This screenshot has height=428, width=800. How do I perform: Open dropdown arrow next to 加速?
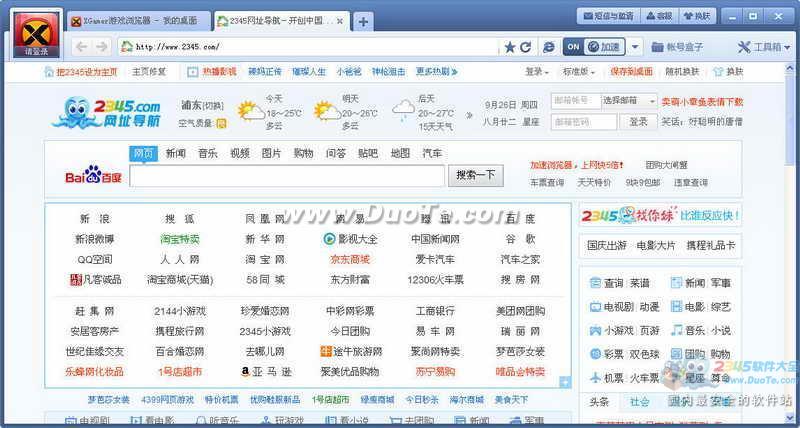pos(634,47)
